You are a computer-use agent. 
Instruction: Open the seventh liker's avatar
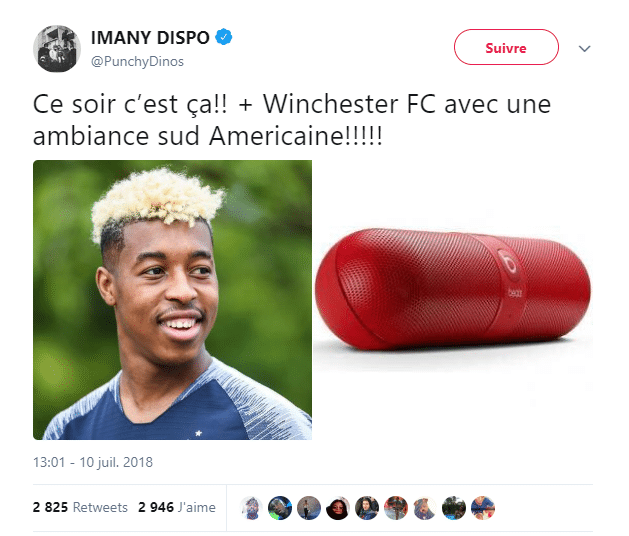(x=425, y=508)
